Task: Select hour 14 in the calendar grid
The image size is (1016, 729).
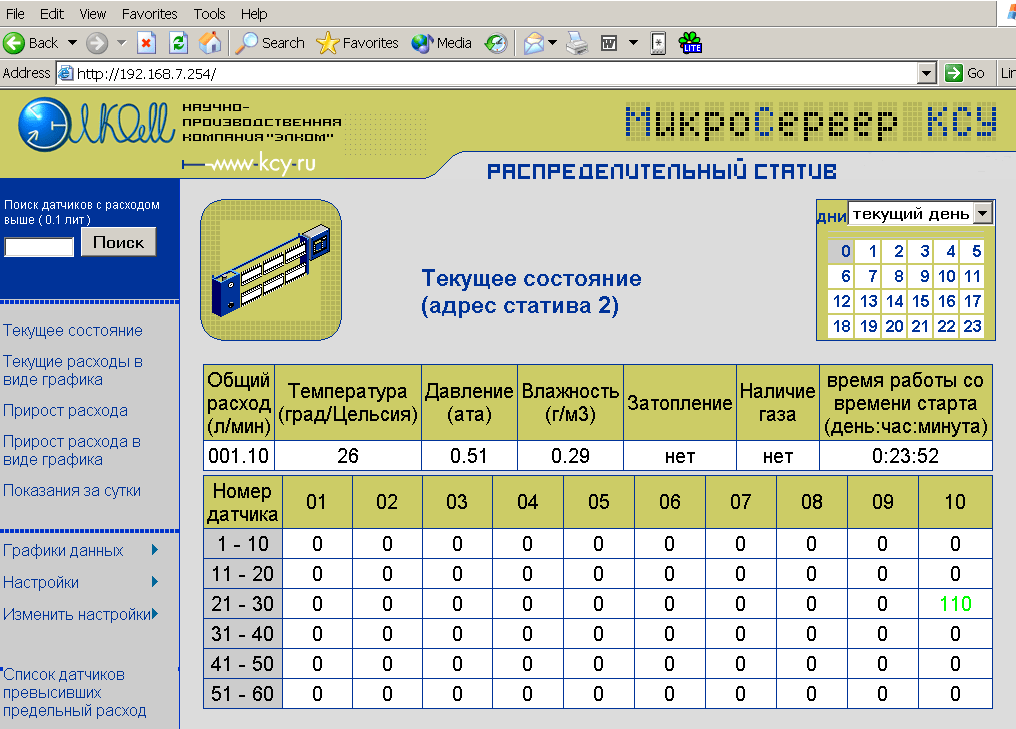Action: click(x=894, y=301)
